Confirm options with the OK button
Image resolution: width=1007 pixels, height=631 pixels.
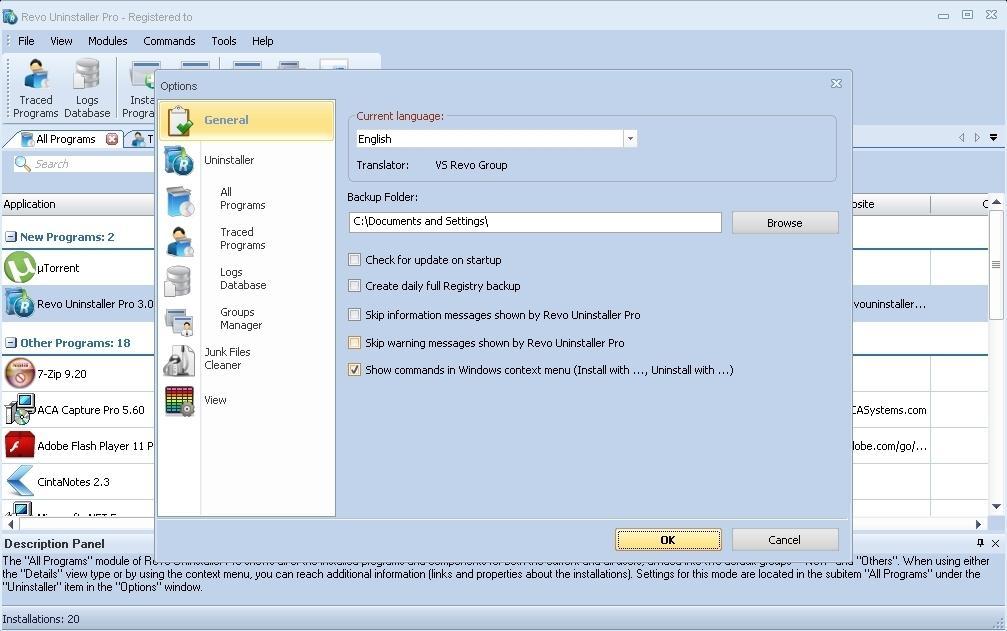click(668, 539)
